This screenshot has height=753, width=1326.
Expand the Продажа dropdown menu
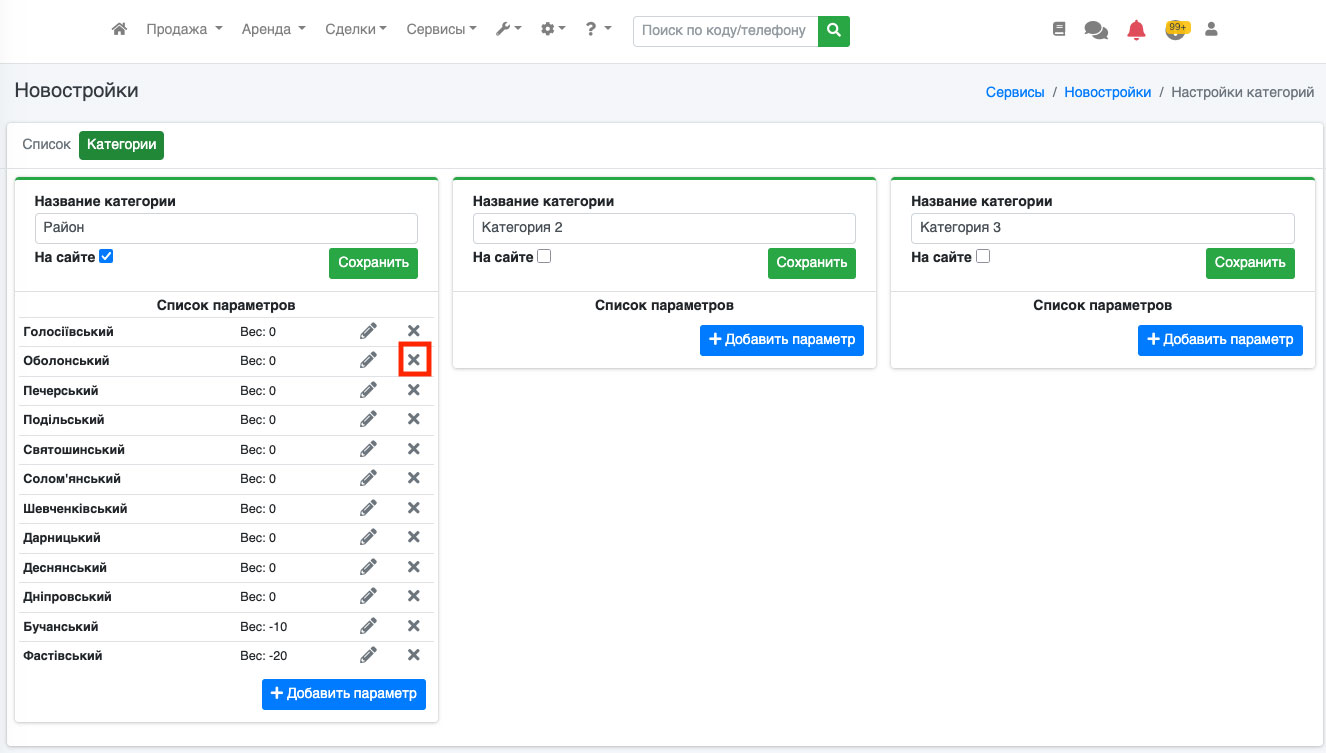pos(184,30)
